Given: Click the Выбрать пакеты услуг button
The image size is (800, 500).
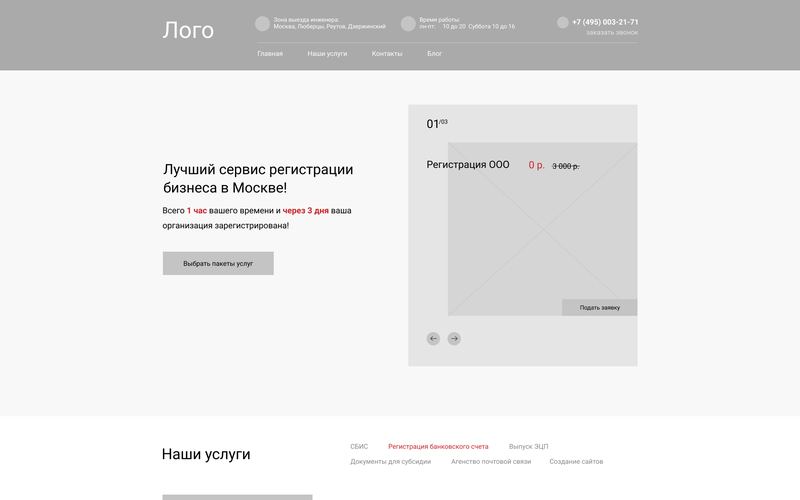Looking at the screenshot, I should 218,263.
